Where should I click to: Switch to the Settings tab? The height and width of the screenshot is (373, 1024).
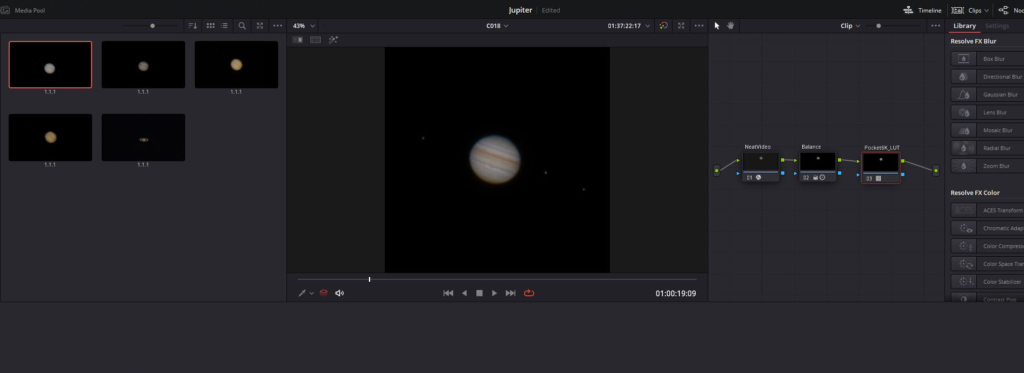coord(997,26)
